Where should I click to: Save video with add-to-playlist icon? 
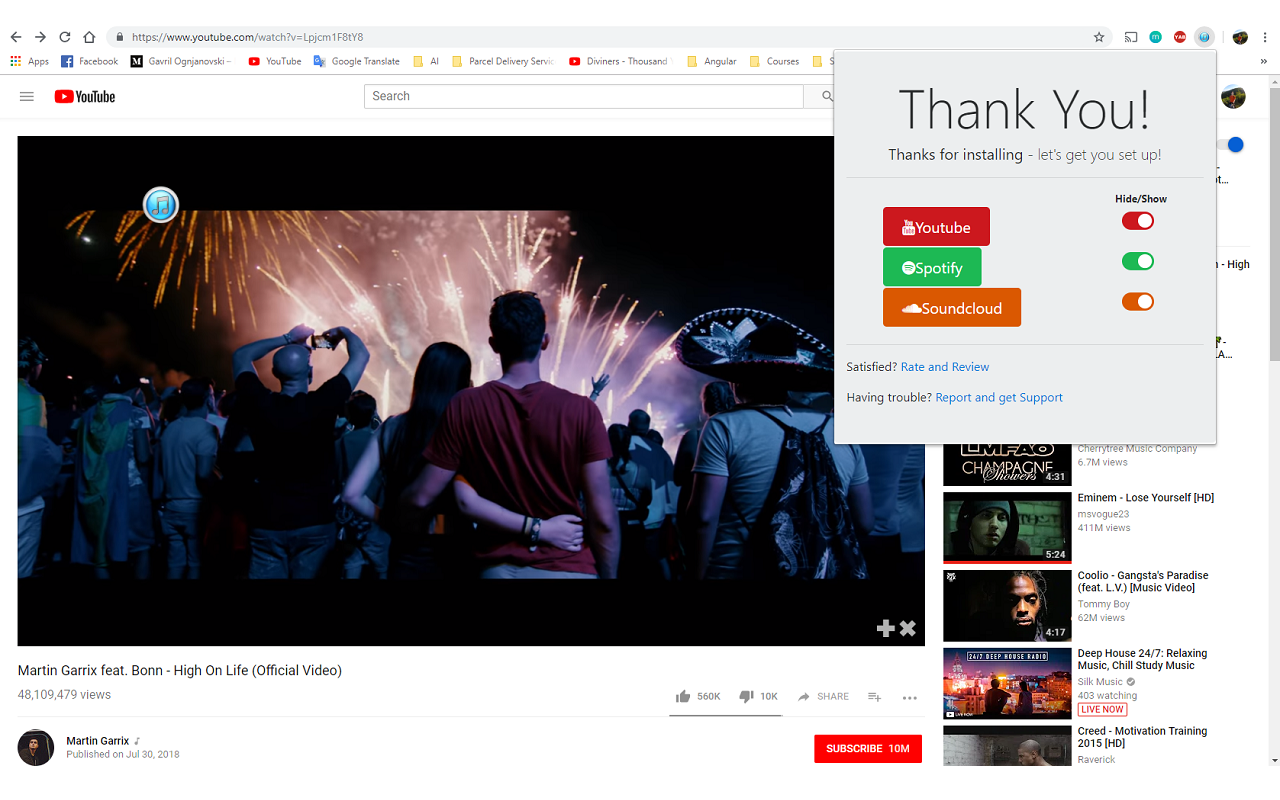(874, 697)
